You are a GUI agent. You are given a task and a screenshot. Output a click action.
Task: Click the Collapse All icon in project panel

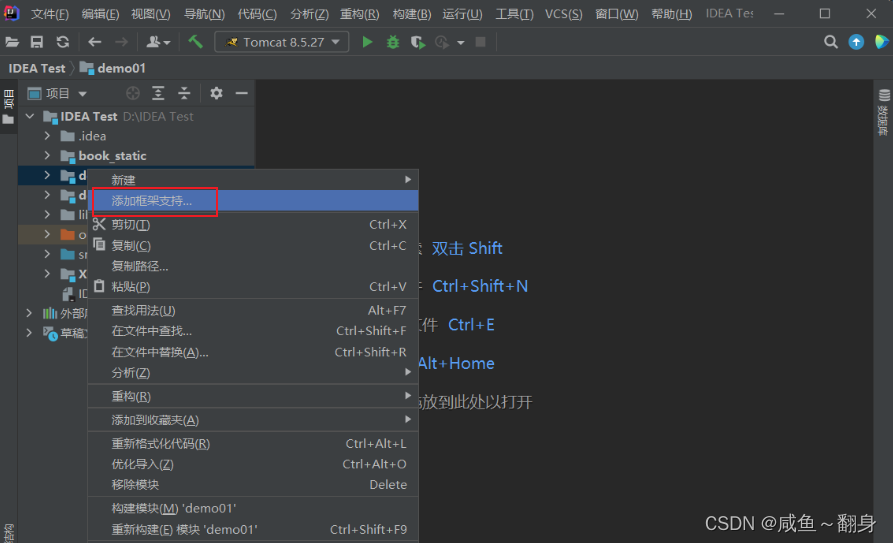184,93
